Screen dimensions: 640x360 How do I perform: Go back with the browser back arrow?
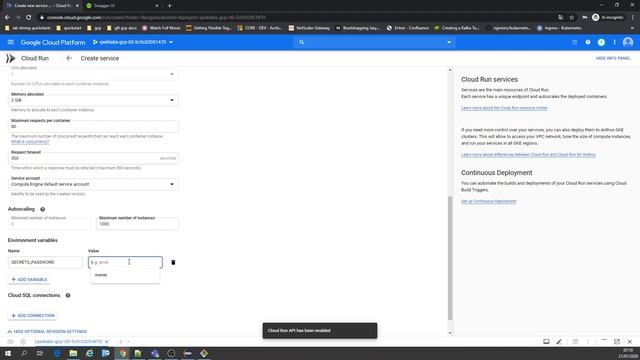(7, 17)
